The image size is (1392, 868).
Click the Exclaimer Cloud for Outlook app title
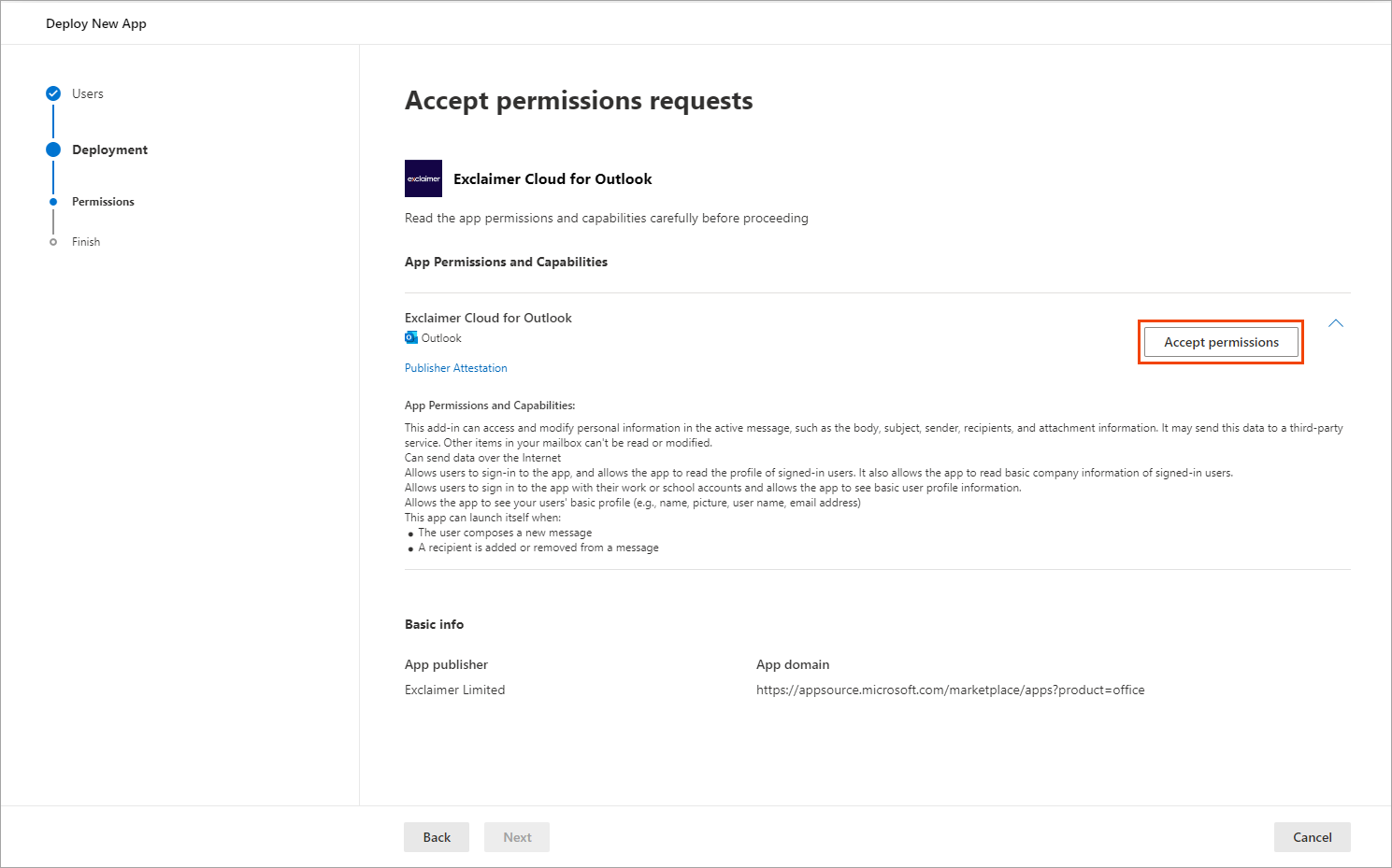pyautogui.click(x=552, y=178)
